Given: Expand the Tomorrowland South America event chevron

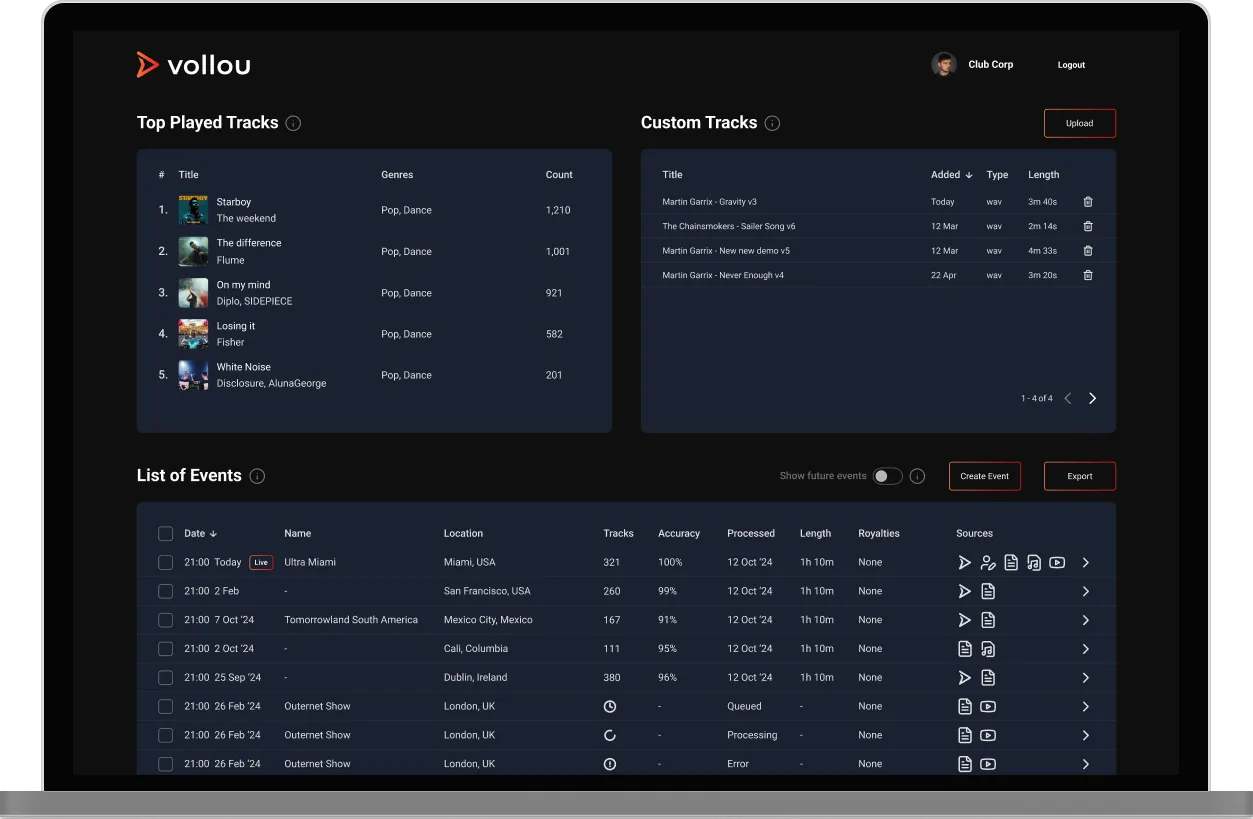Looking at the screenshot, I should 1086,620.
